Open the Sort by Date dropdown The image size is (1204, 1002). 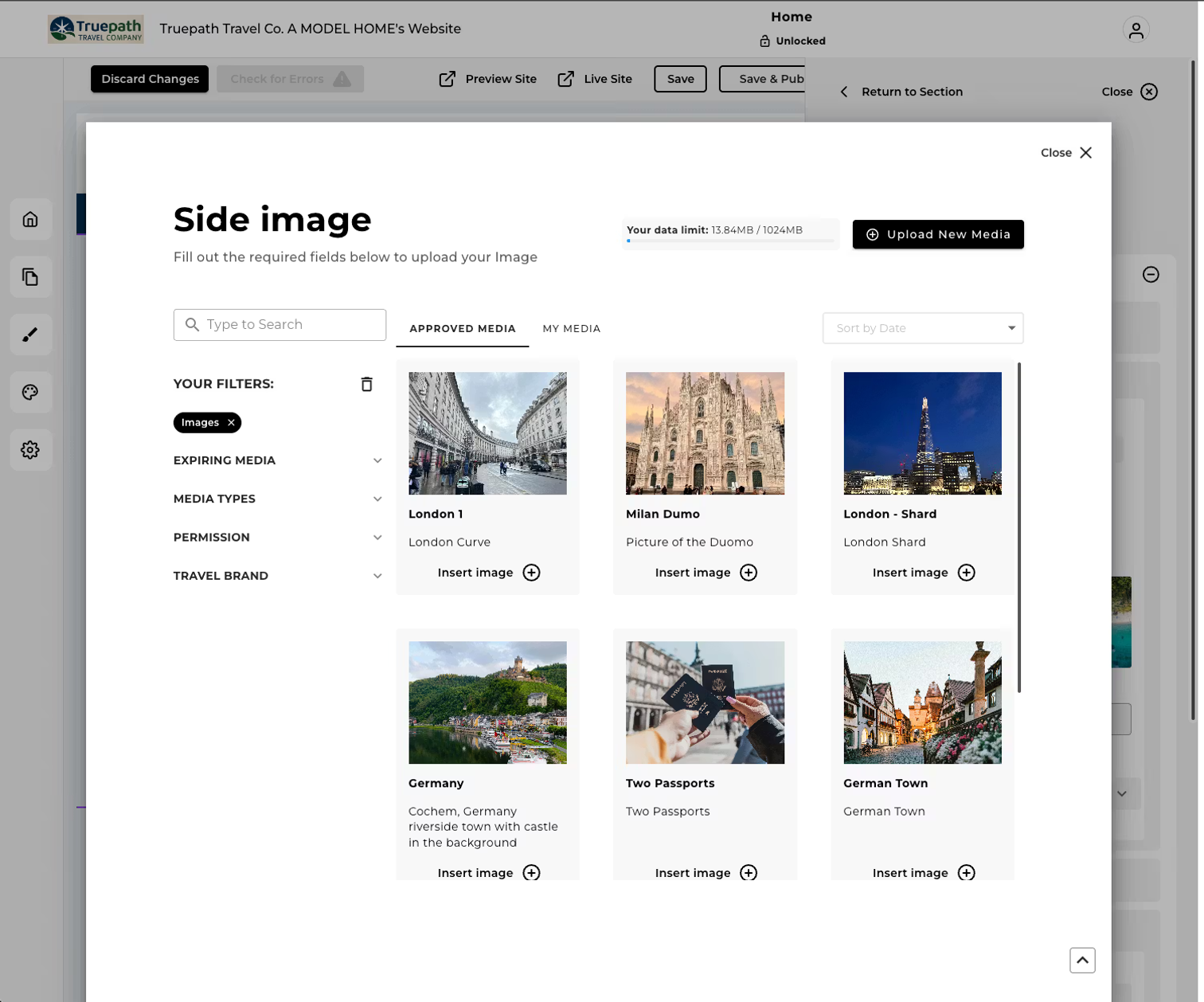923,328
